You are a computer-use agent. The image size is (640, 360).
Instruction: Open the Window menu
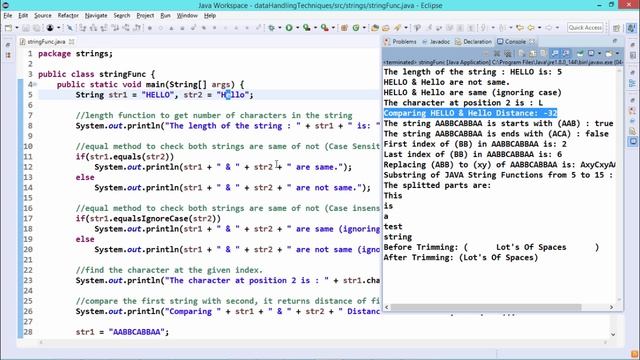187,16
